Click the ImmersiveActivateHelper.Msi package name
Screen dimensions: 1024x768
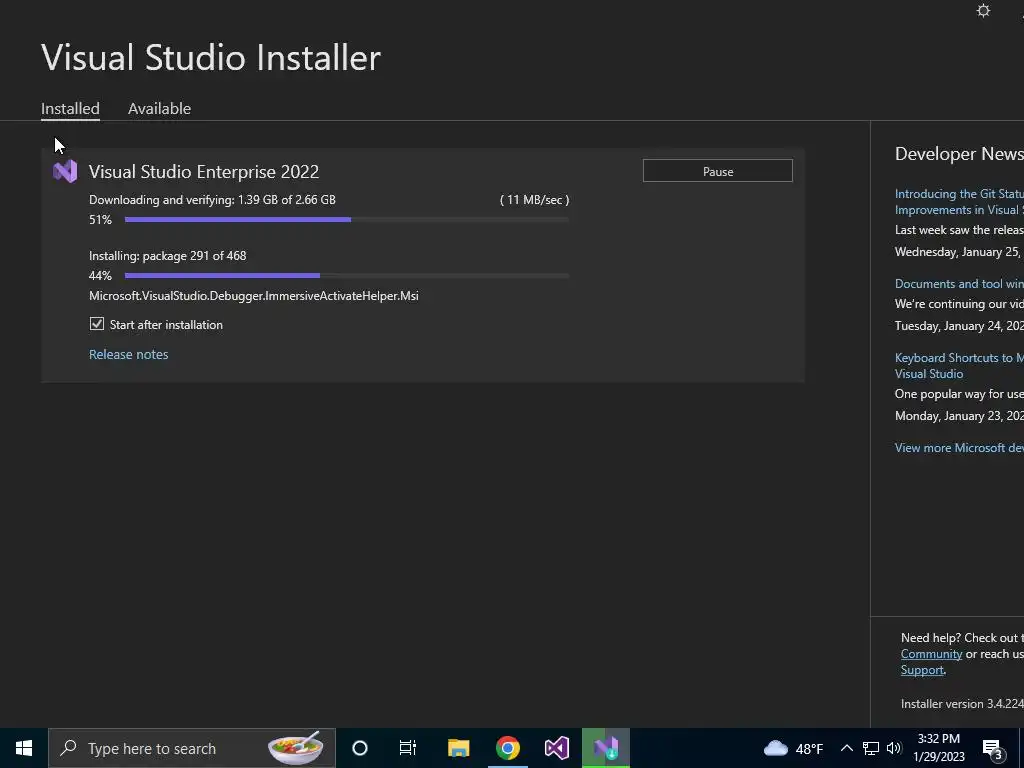(x=253, y=296)
